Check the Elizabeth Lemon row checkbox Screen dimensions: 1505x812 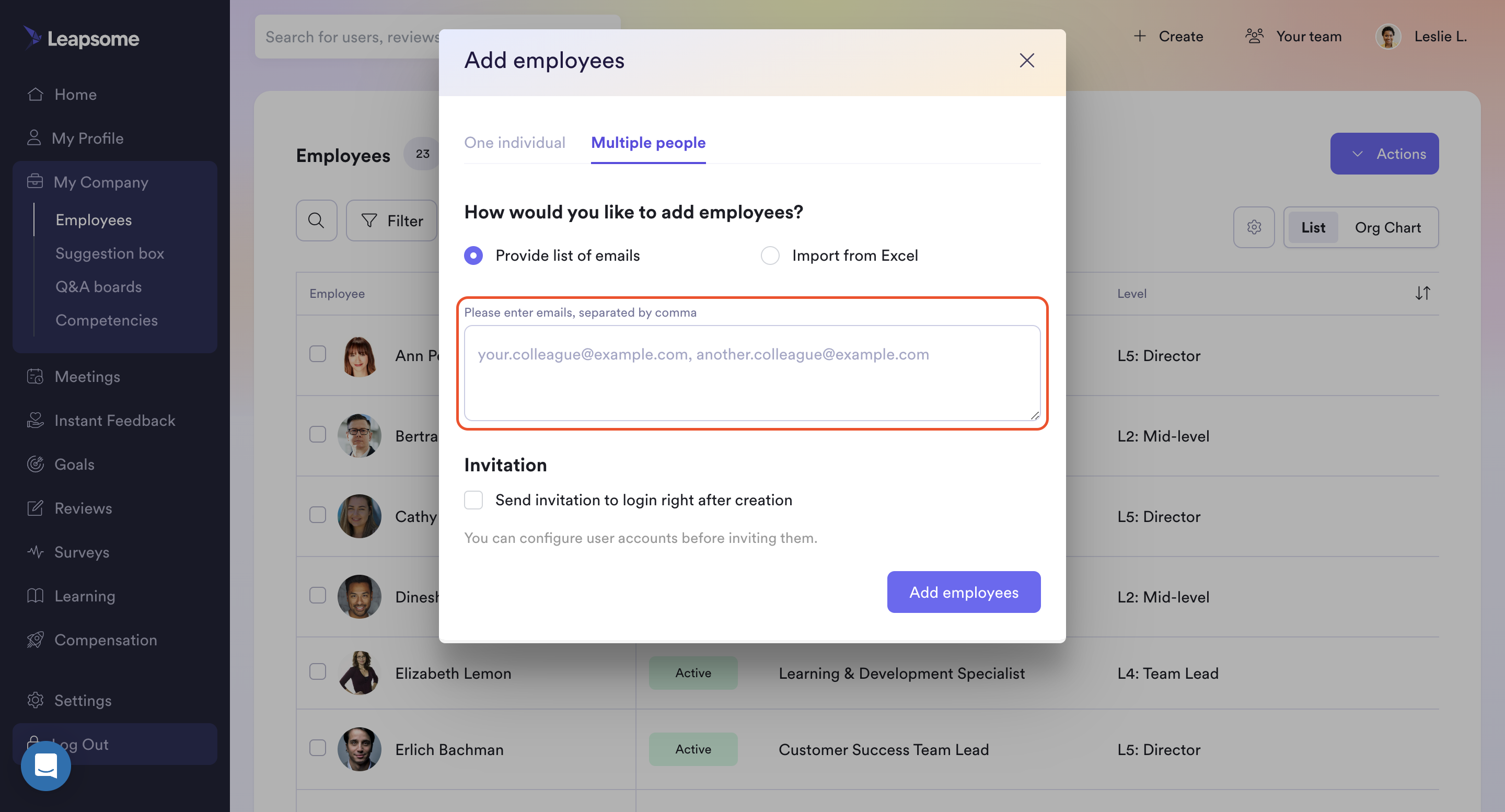tap(317, 672)
